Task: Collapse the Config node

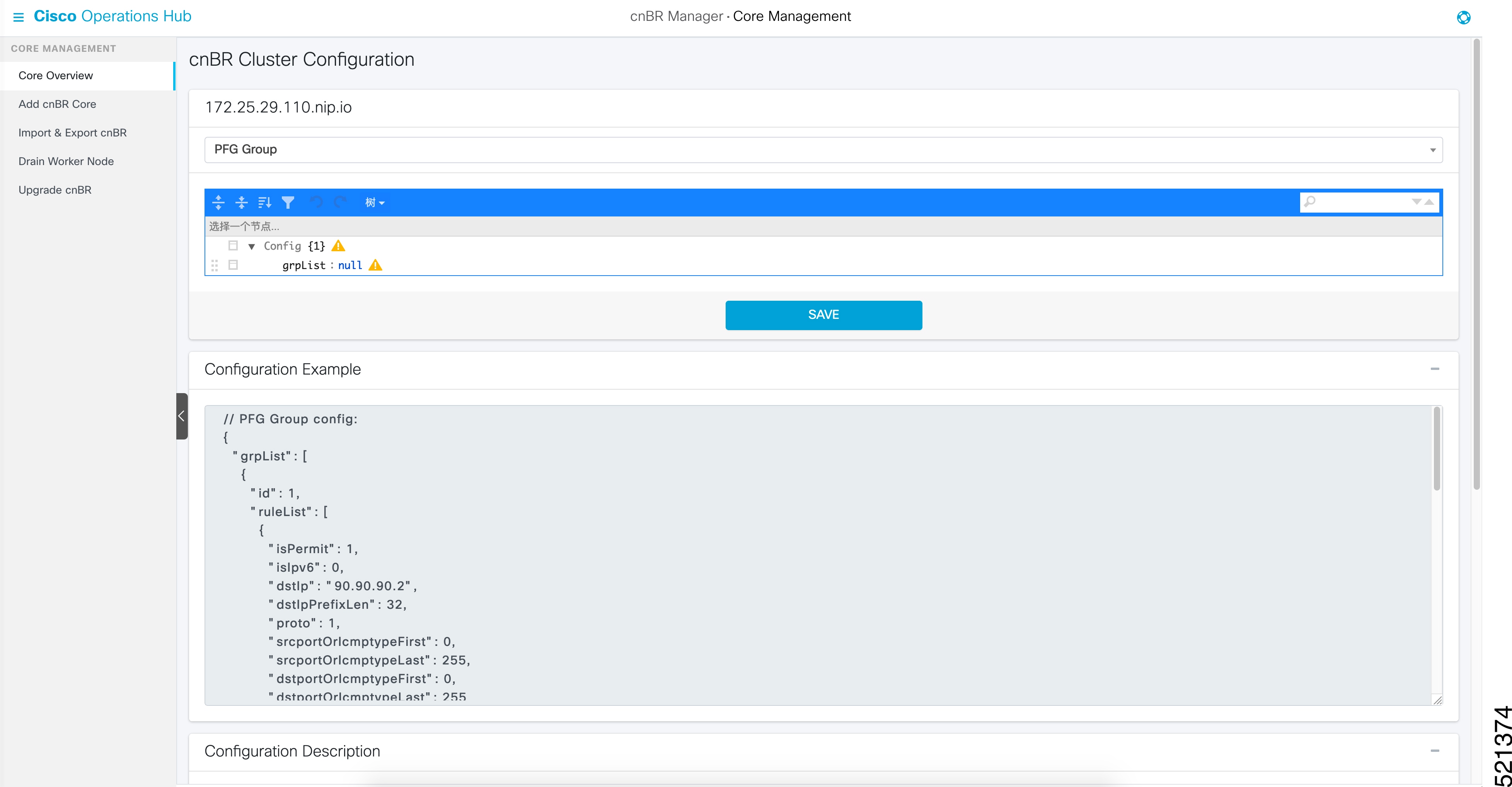Action: coord(251,247)
